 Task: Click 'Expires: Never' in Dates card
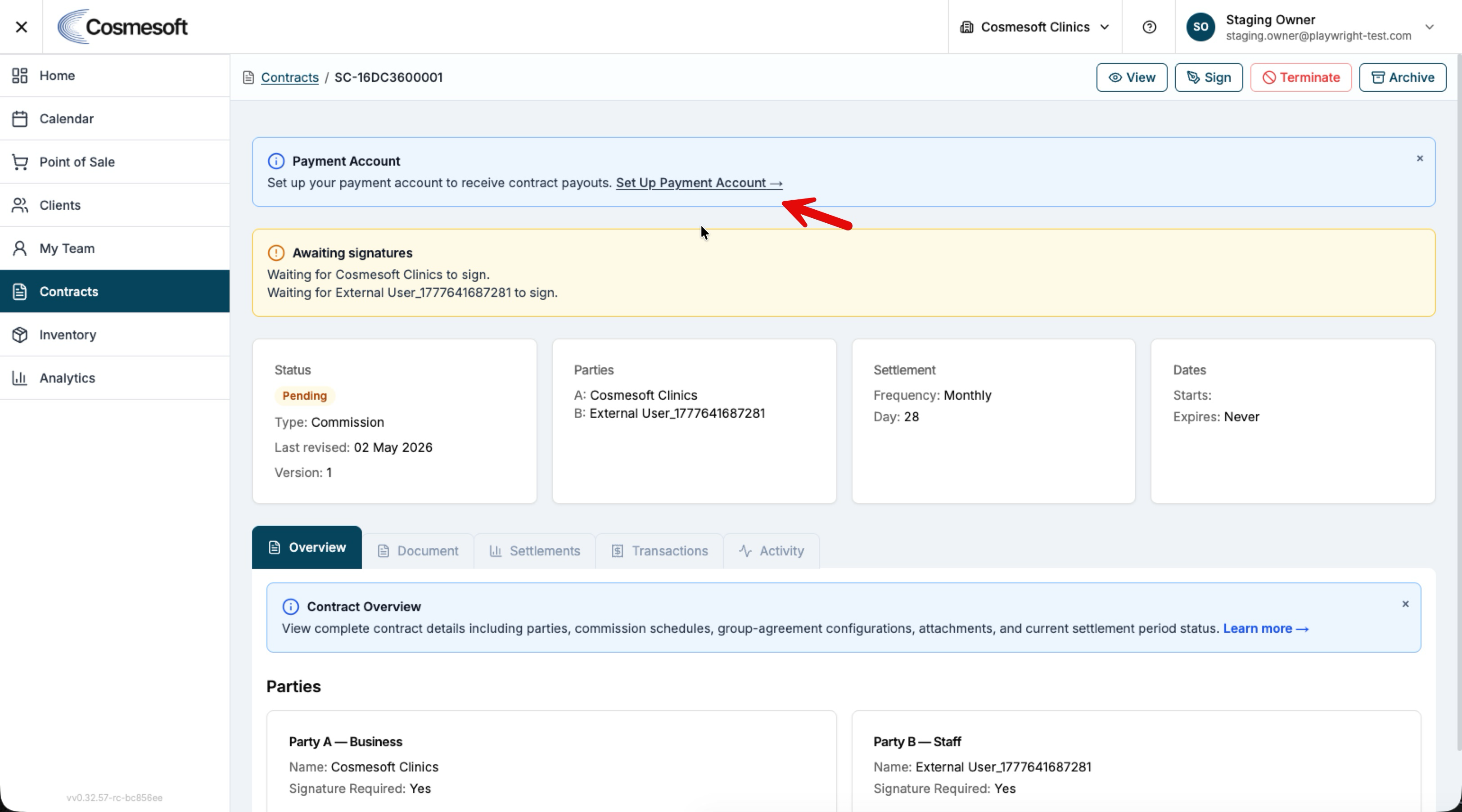(1216, 416)
